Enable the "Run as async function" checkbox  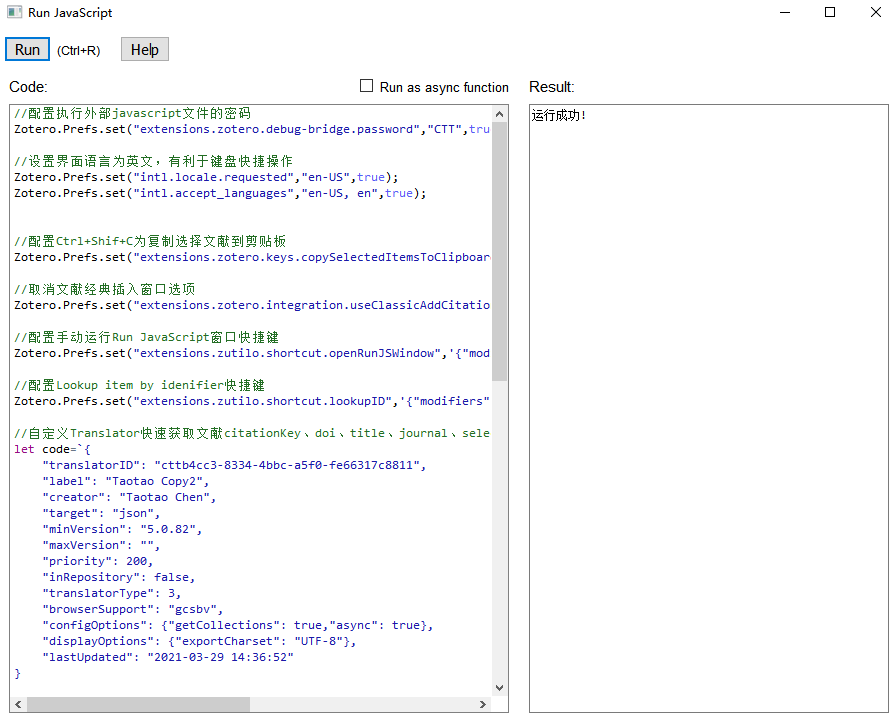(366, 86)
